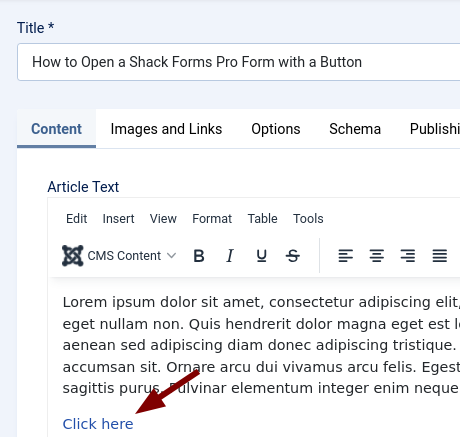Click the 'Article Text' label
The width and height of the screenshot is (460, 437).
point(83,187)
